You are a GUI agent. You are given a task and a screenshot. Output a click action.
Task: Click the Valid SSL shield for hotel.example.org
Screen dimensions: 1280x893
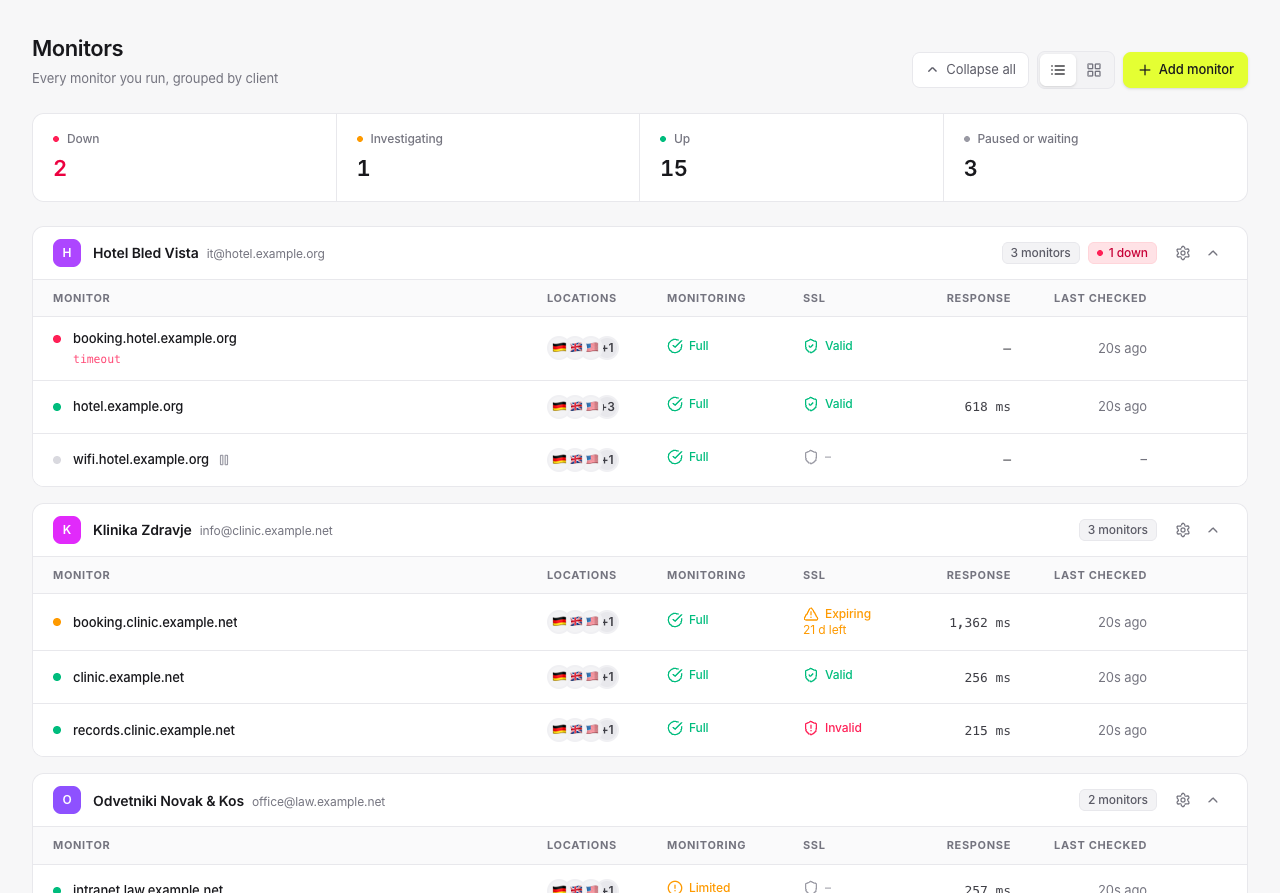coord(811,404)
